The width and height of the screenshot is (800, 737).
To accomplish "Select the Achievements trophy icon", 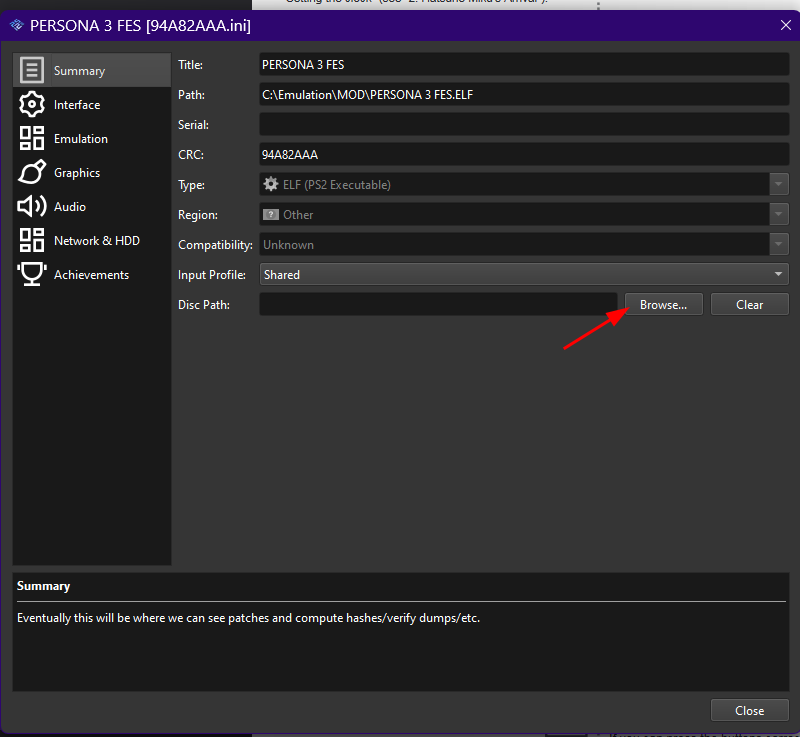I will tap(32, 274).
